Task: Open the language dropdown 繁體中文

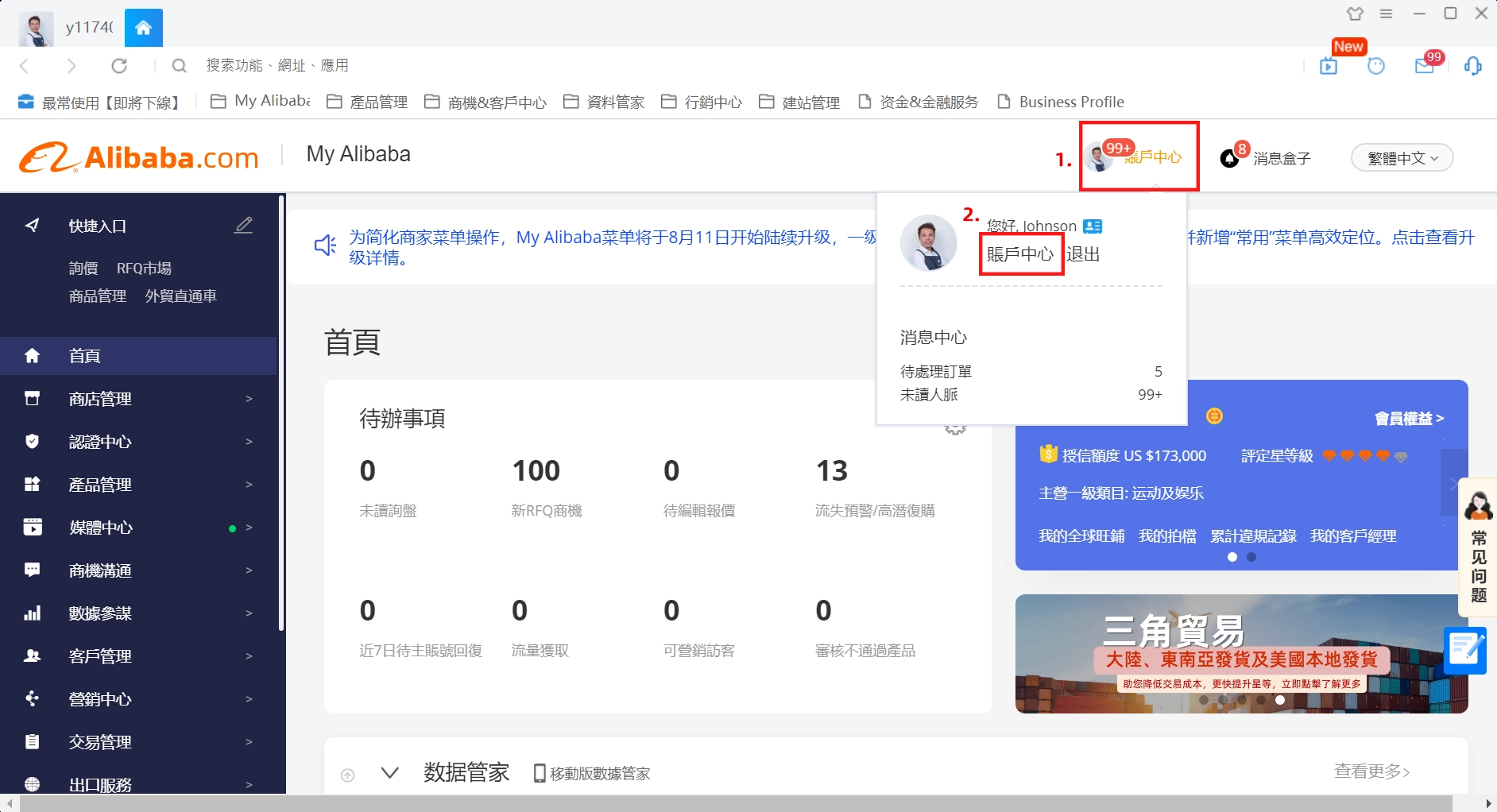Action: (x=1402, y=158)
